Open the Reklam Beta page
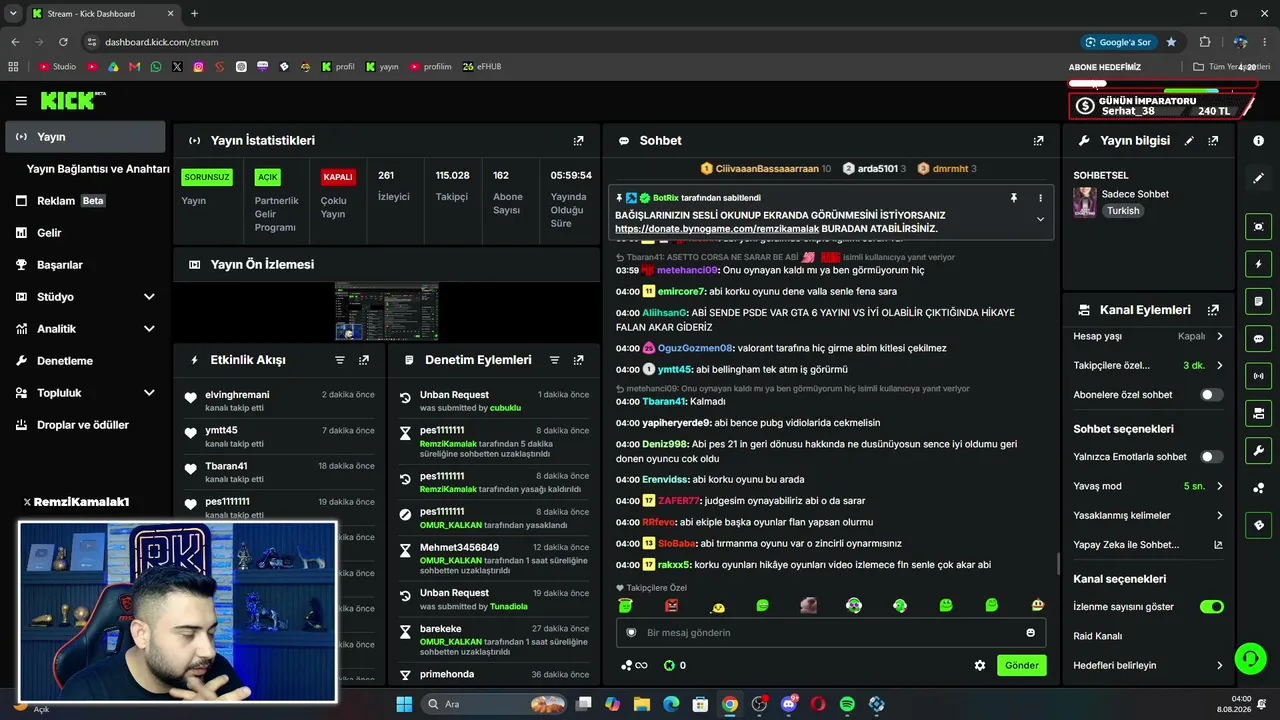Image resolution: width=1280 pixels, height=720 pixels. (85, 201)
